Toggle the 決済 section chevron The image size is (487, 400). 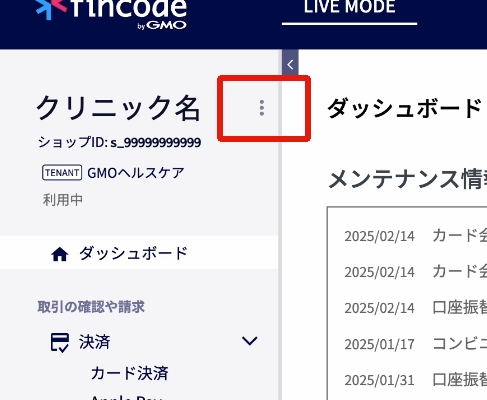250,341
